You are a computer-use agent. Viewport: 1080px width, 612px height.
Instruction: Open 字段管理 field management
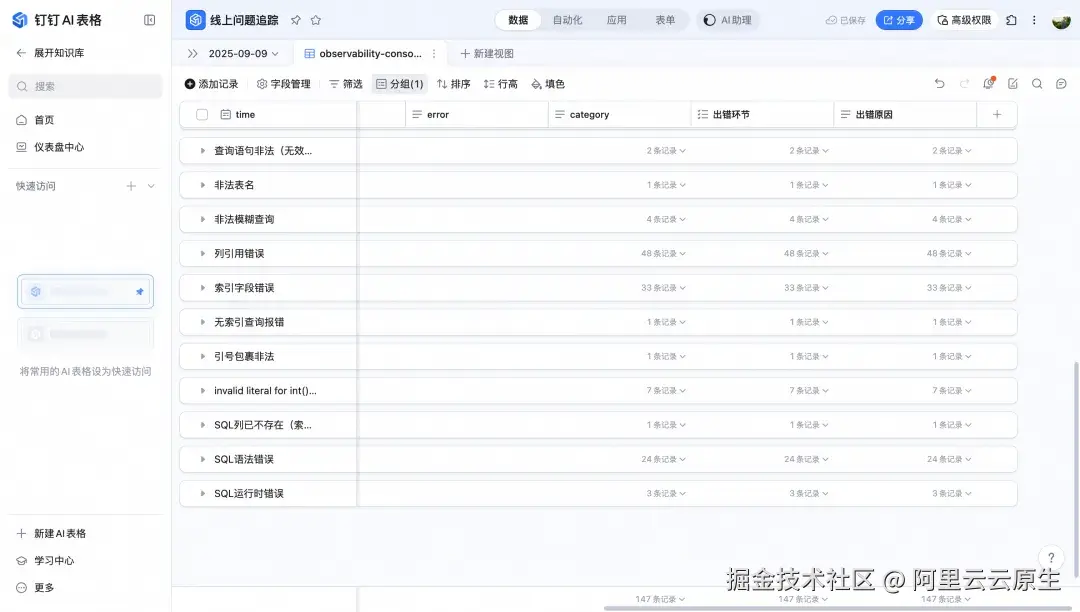pos(283,84)
